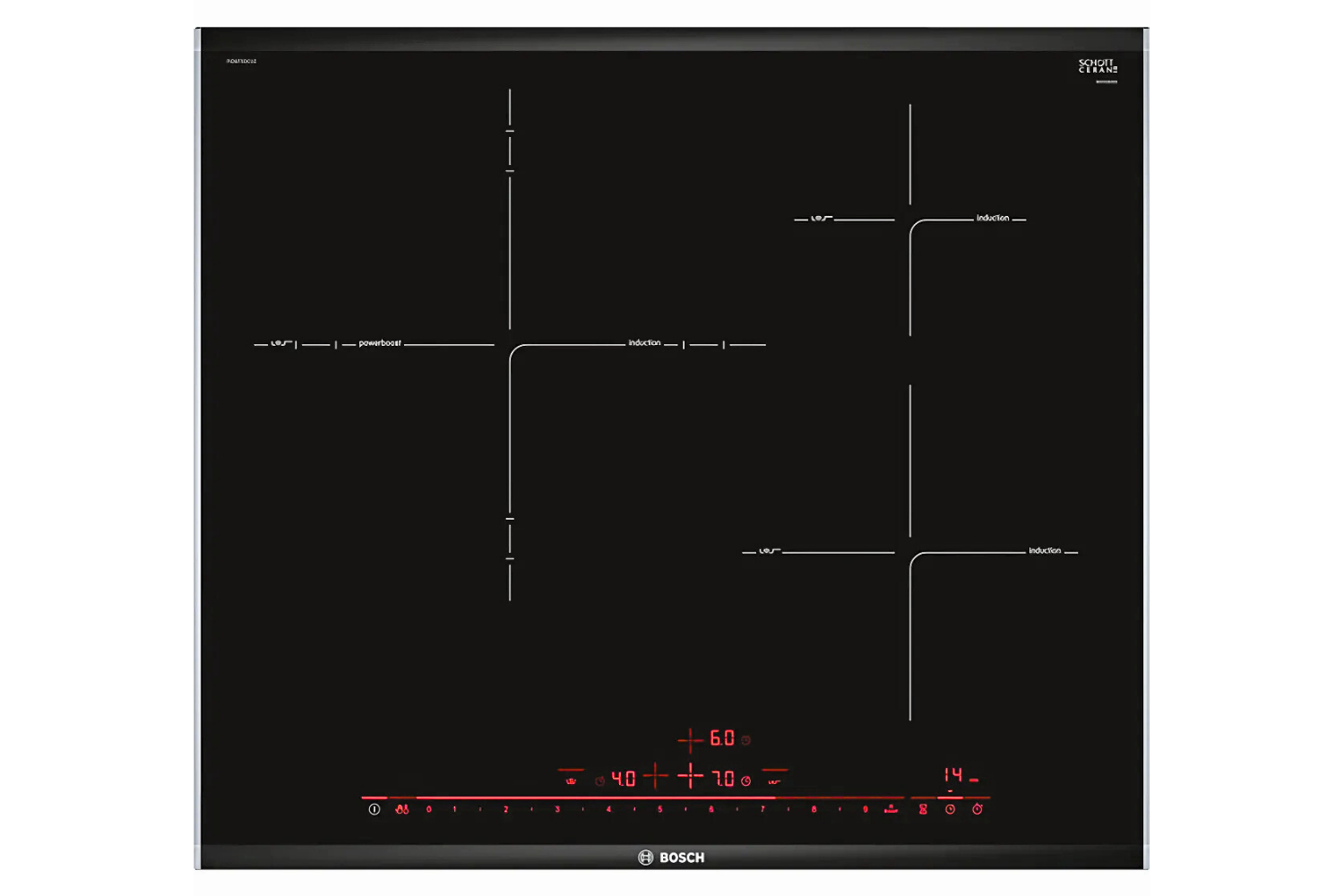The image size is (1344, 896).
Task: Set the power slider to level 3
Action: pos(557,809)
